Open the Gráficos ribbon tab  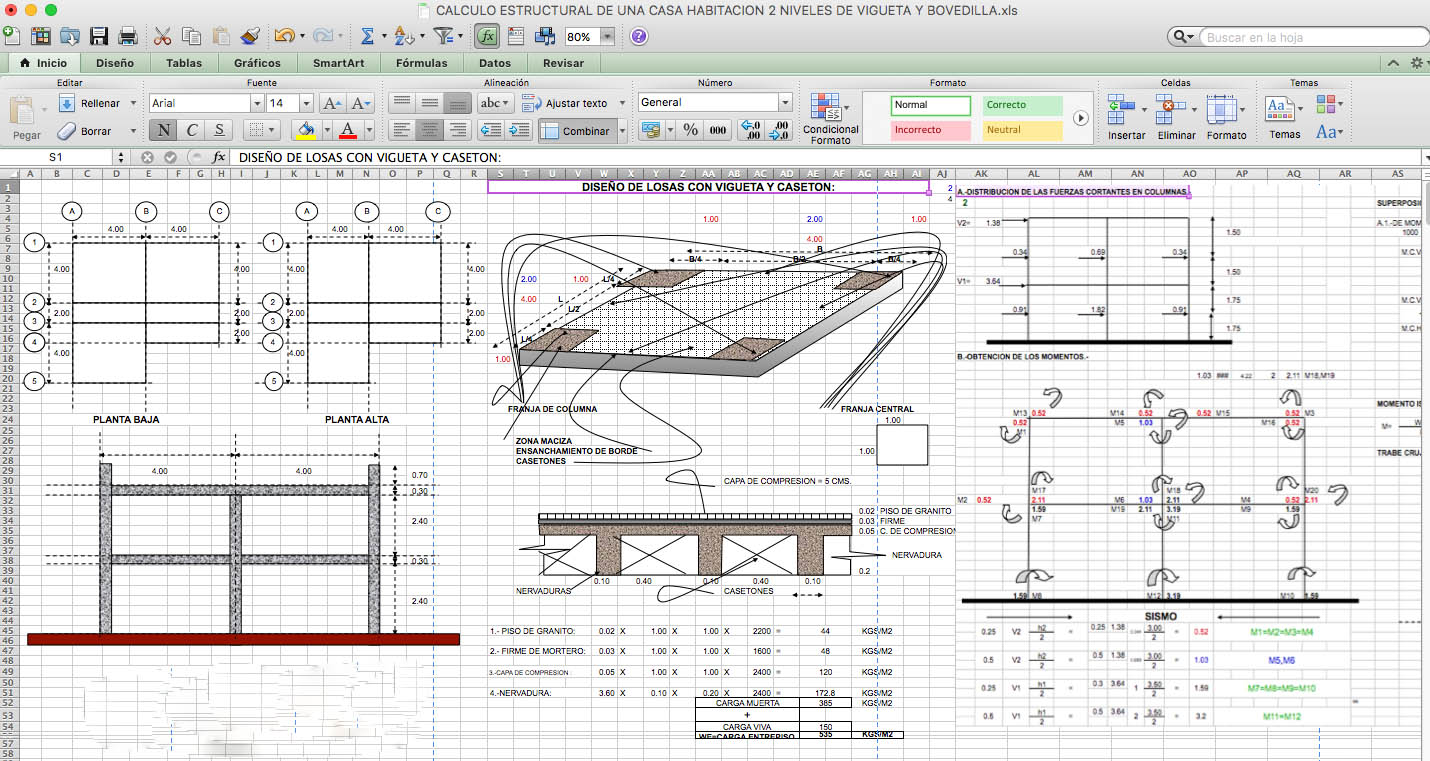tap(257, 63)
